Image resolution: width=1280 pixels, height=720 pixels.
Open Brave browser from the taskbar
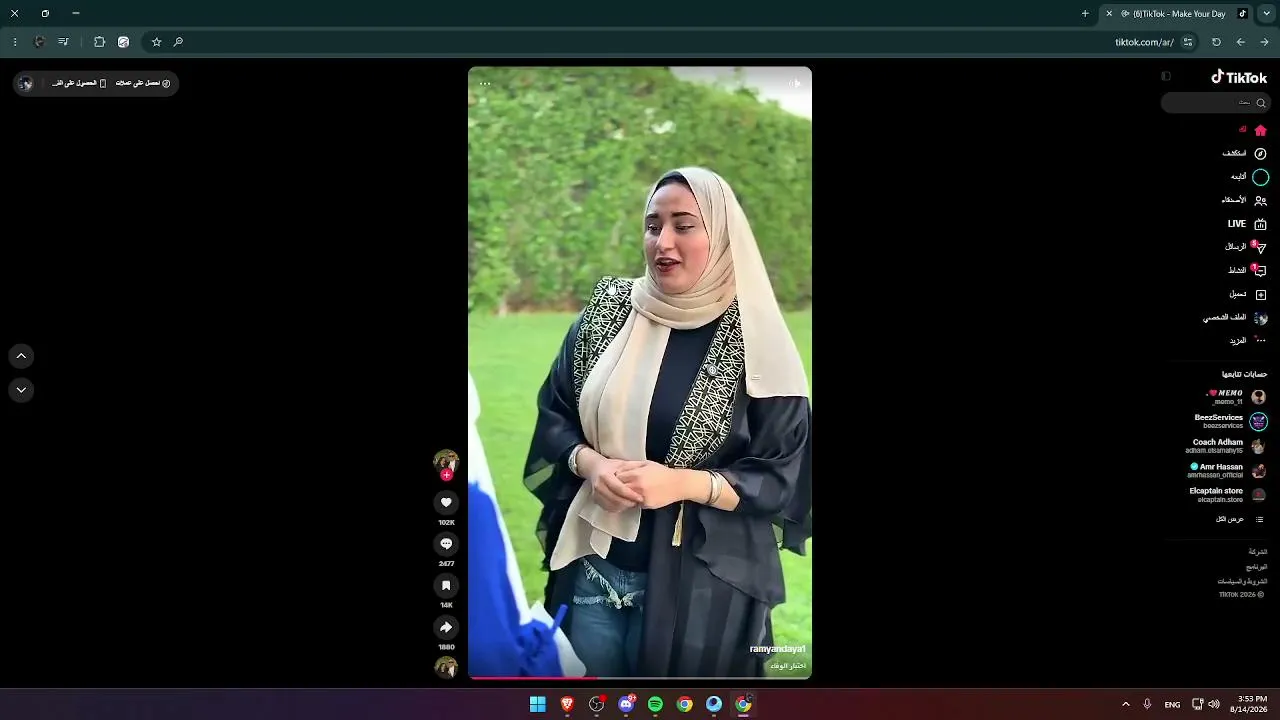click(567, 704)
